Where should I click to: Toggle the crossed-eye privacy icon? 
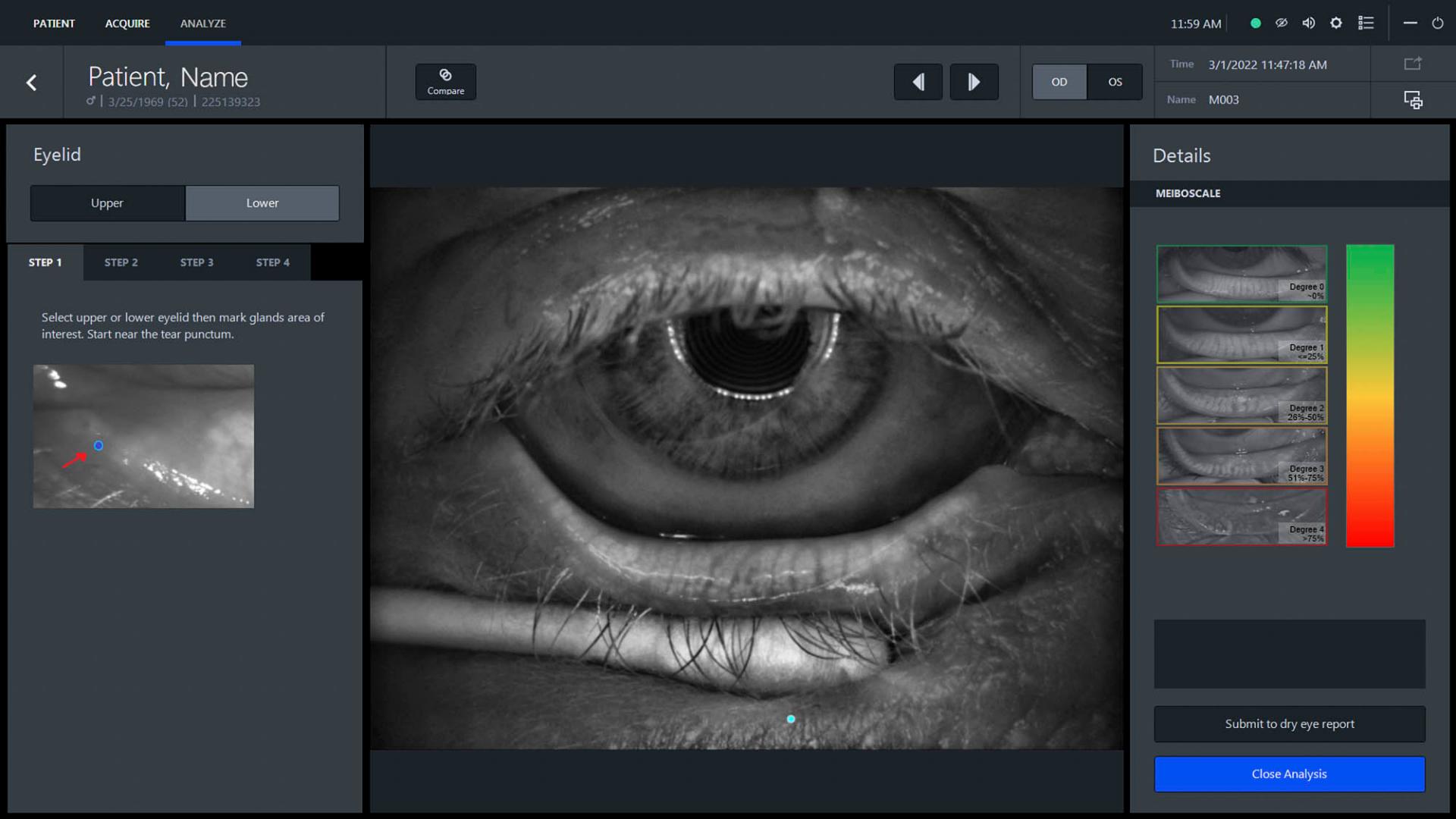click(1282, 23)
